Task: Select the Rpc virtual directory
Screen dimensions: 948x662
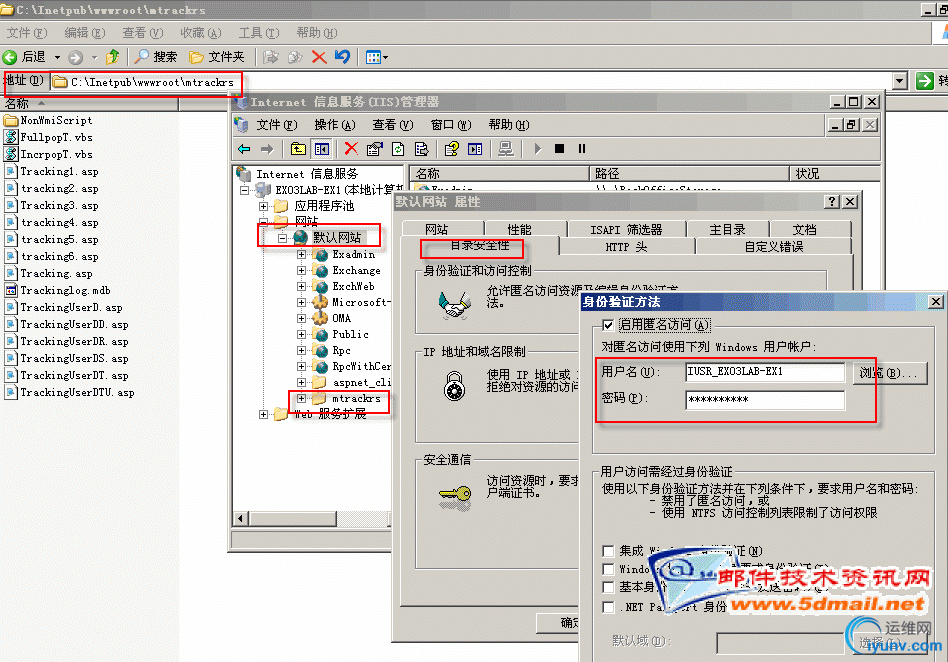Action: pyautogui.click(x=341, y=351)
